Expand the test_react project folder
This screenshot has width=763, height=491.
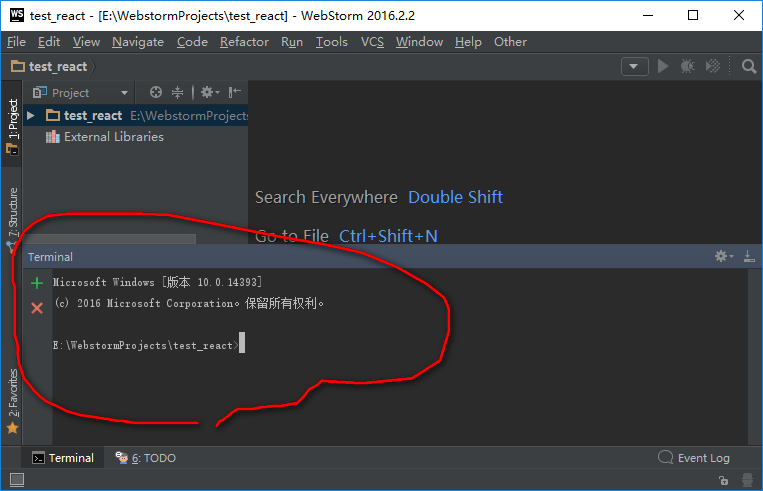[x=31, y=116]
